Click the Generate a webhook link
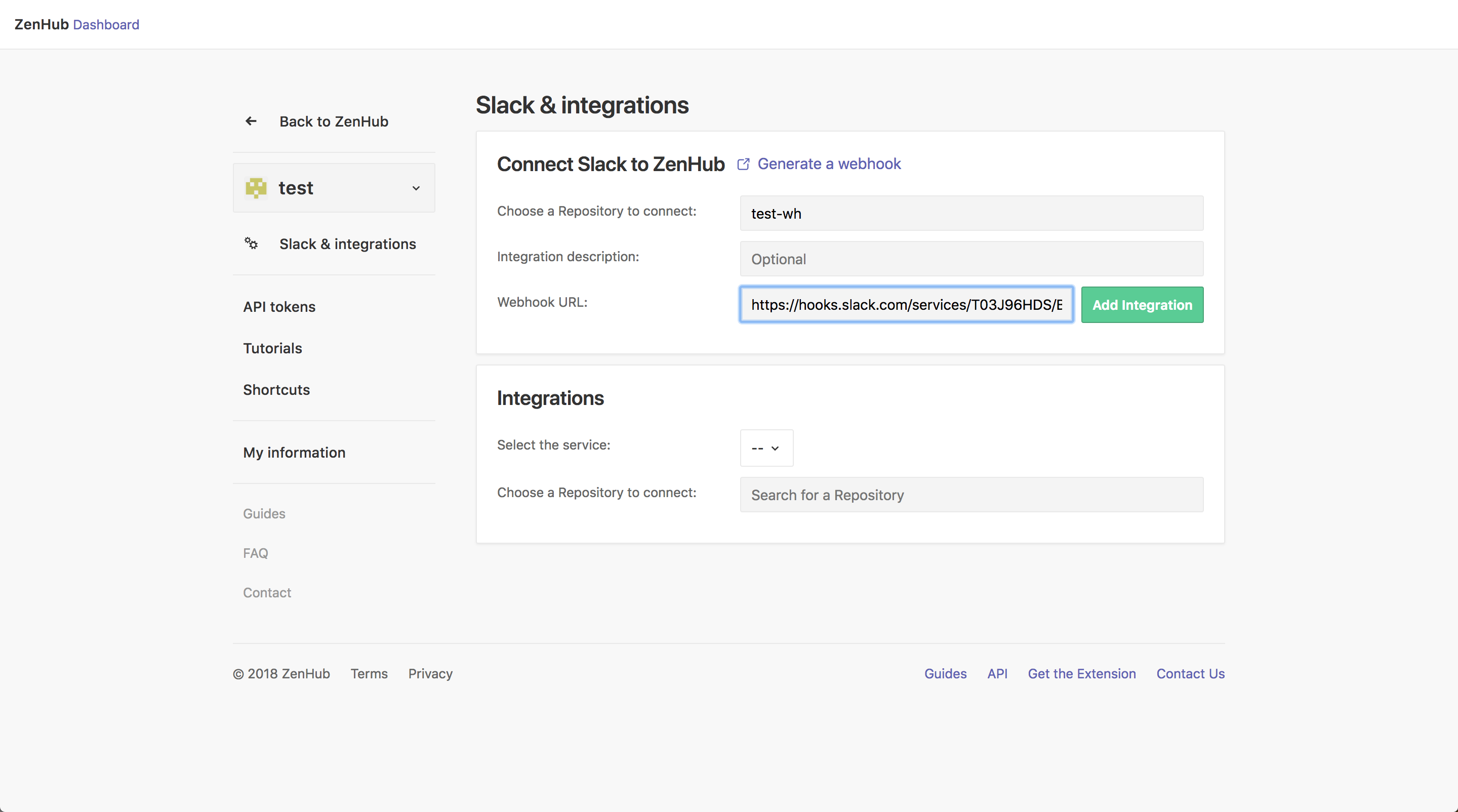Viewport: 1458px width, 812px height. pos(829,164)
